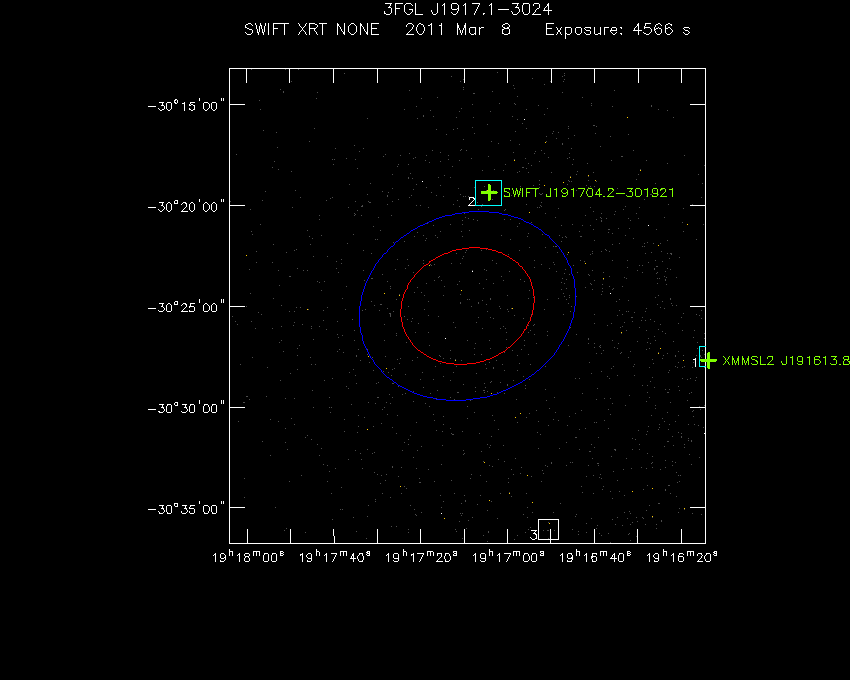The width and height of the screenshot is (850, 680).
Task: Click the 3FGL J1917.1-3024 title text
Action: click(x=467, y=9)
